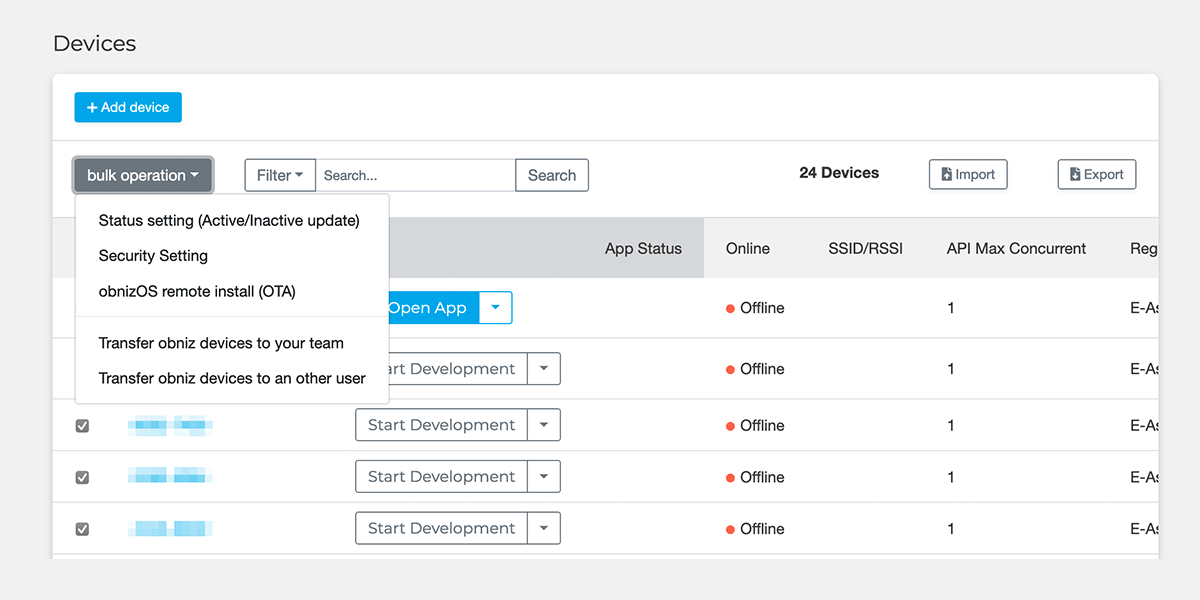Image resolution: width=1200 pixels, height=600 pixels.
Task: Open the blurred device link in bottom row
Action: [x=170, y=528]
